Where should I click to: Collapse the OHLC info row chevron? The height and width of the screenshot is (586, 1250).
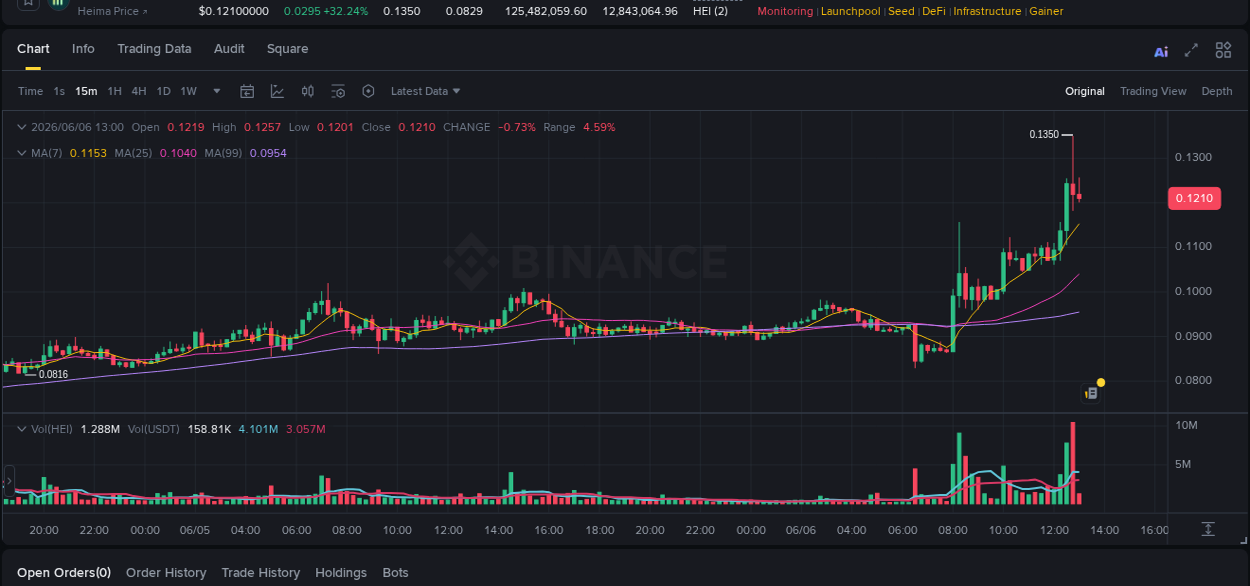[23, 127]
